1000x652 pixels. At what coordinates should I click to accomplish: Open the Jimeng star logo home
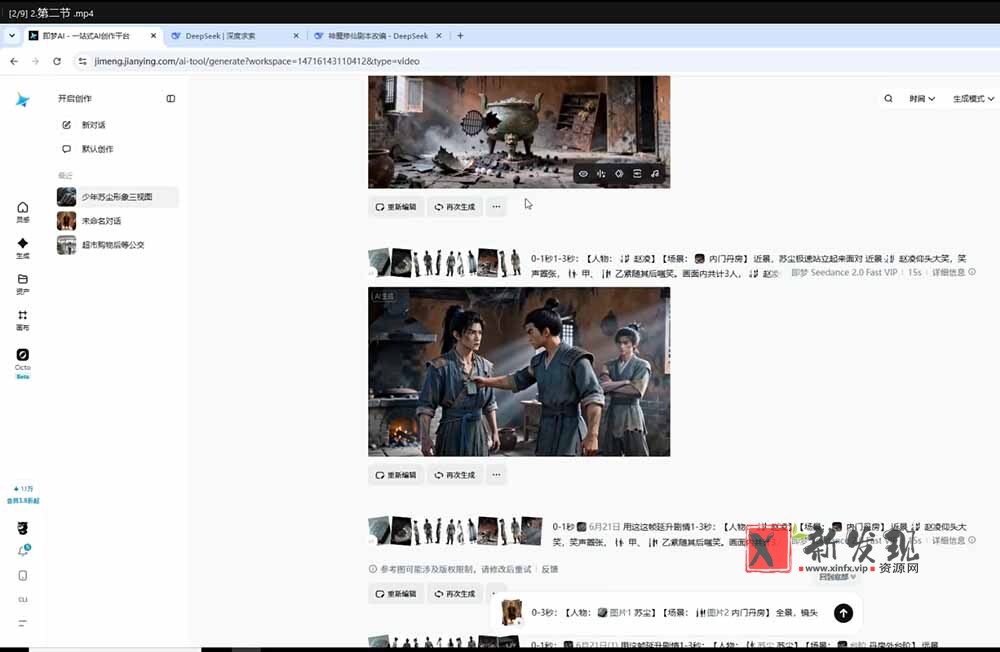coord(22,100)
